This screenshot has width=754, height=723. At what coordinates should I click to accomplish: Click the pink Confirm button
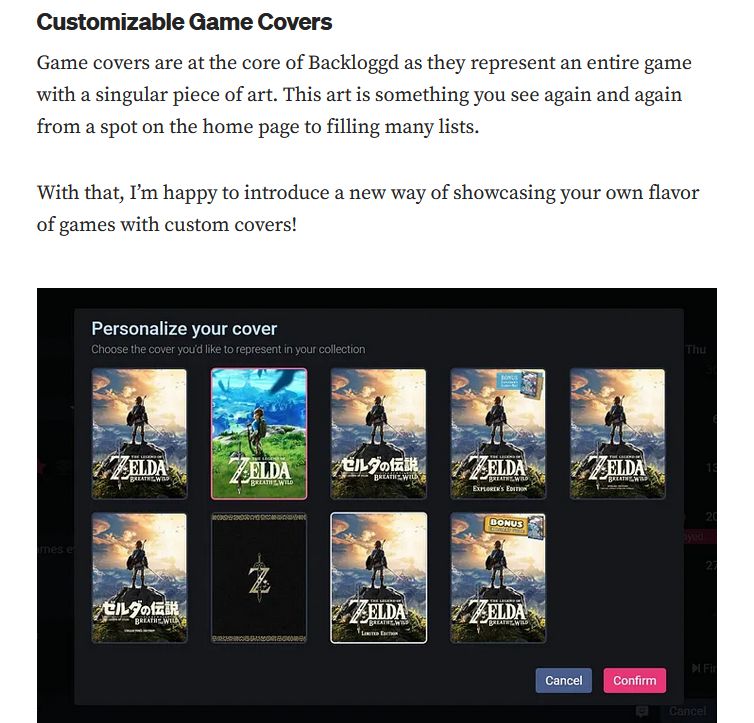point(635,680)
